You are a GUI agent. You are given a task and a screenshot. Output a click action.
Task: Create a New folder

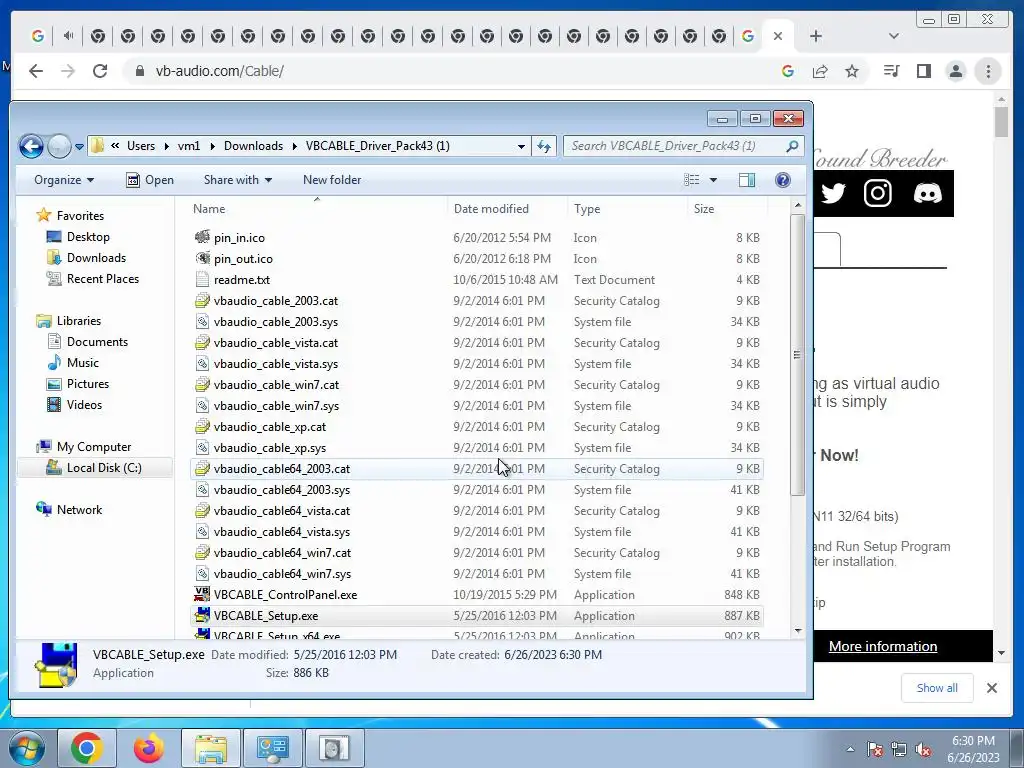pyautogui.click(x=332, y=180)
